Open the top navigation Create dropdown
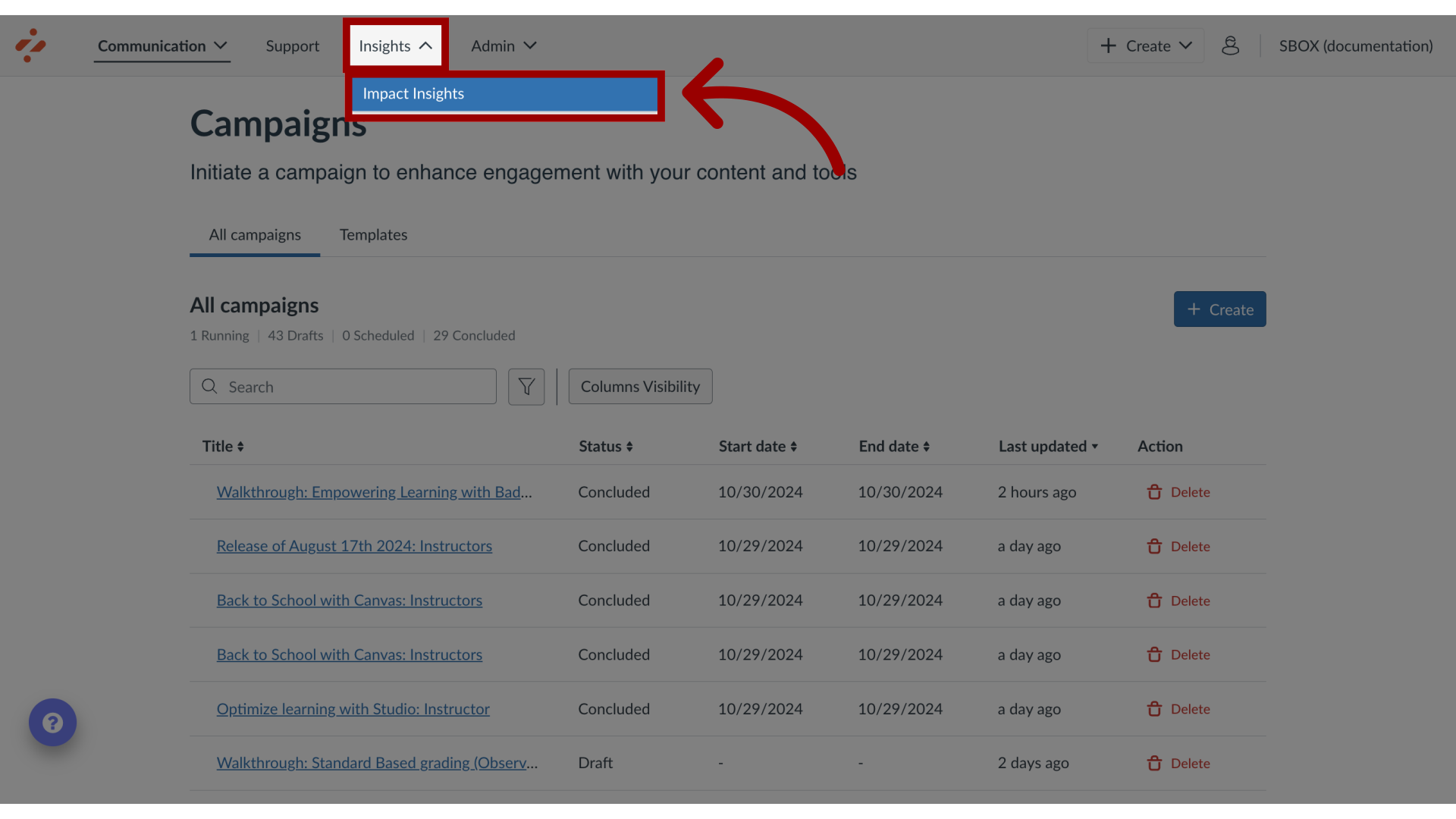Screen dimensions: 1456x819 pos(1146,45)
